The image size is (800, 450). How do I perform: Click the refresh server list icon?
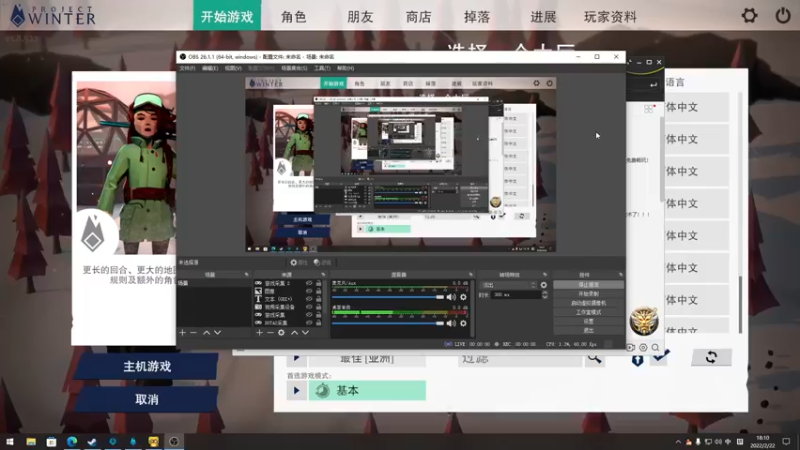click(x=711, y=357)
